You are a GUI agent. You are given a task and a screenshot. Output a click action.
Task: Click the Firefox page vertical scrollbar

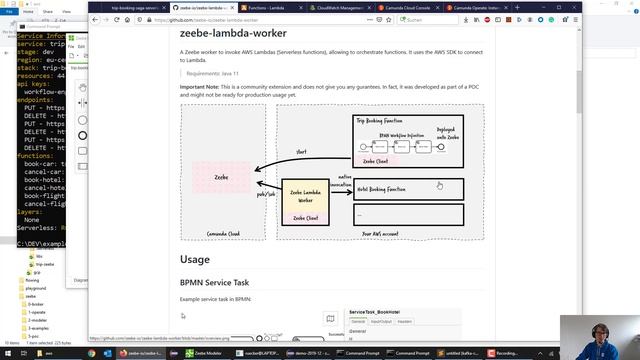pos(579,92)
